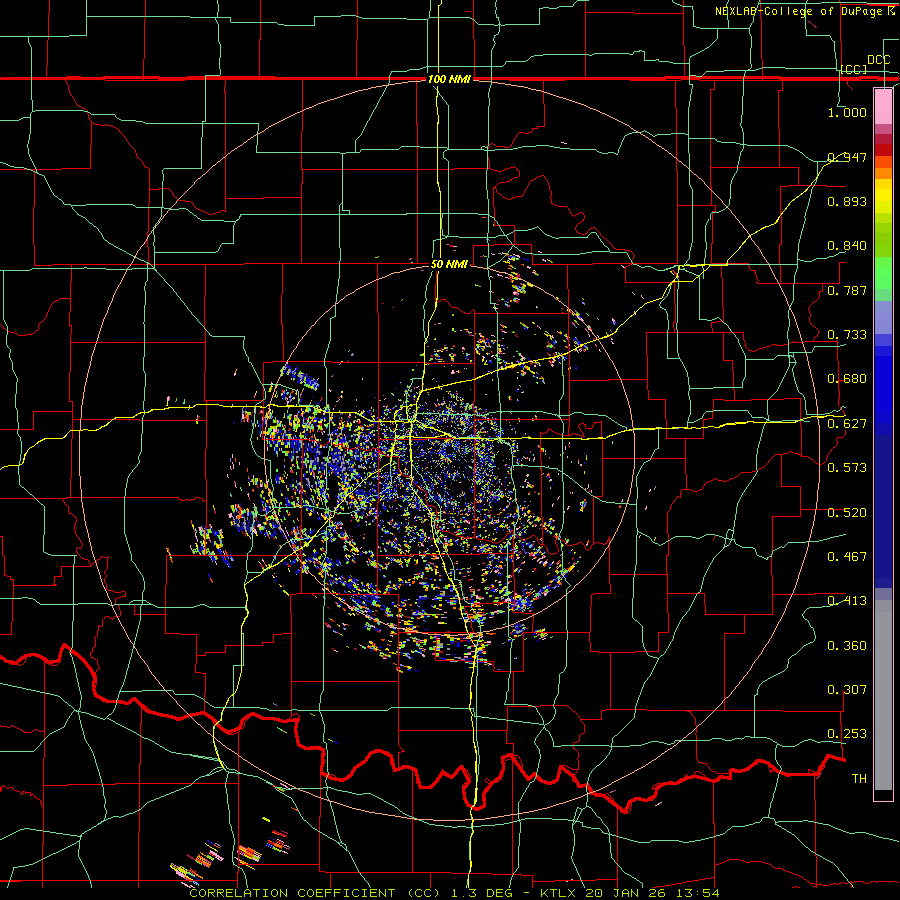Click the 0.467 color scale label

coord(847,556)
